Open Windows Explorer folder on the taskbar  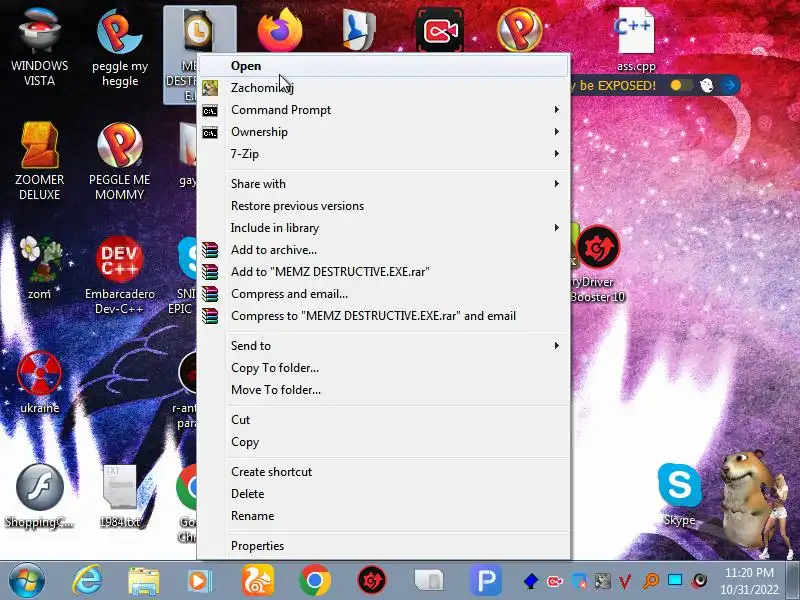click(x=143, y=581)
